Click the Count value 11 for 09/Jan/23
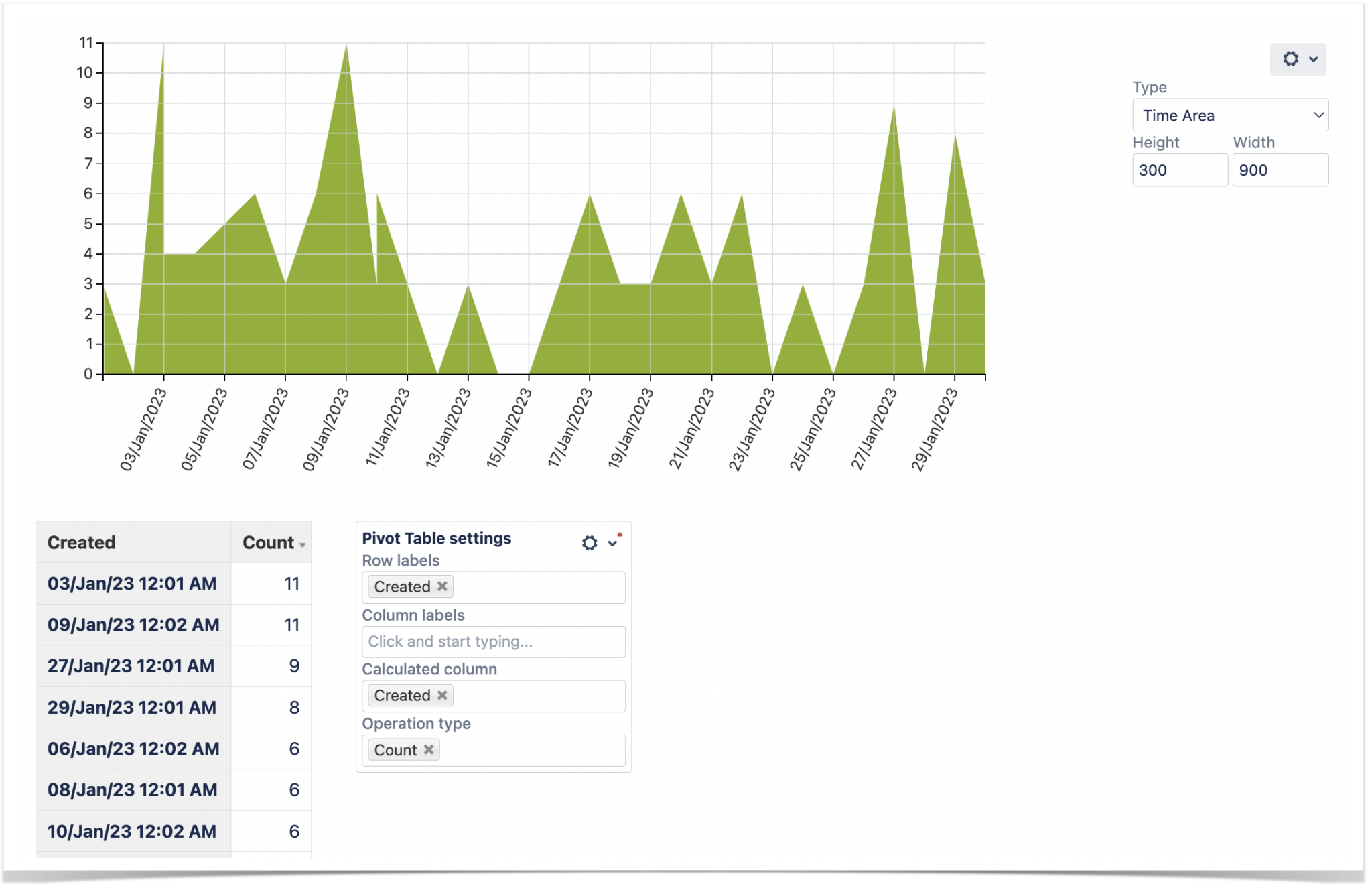 291,625
